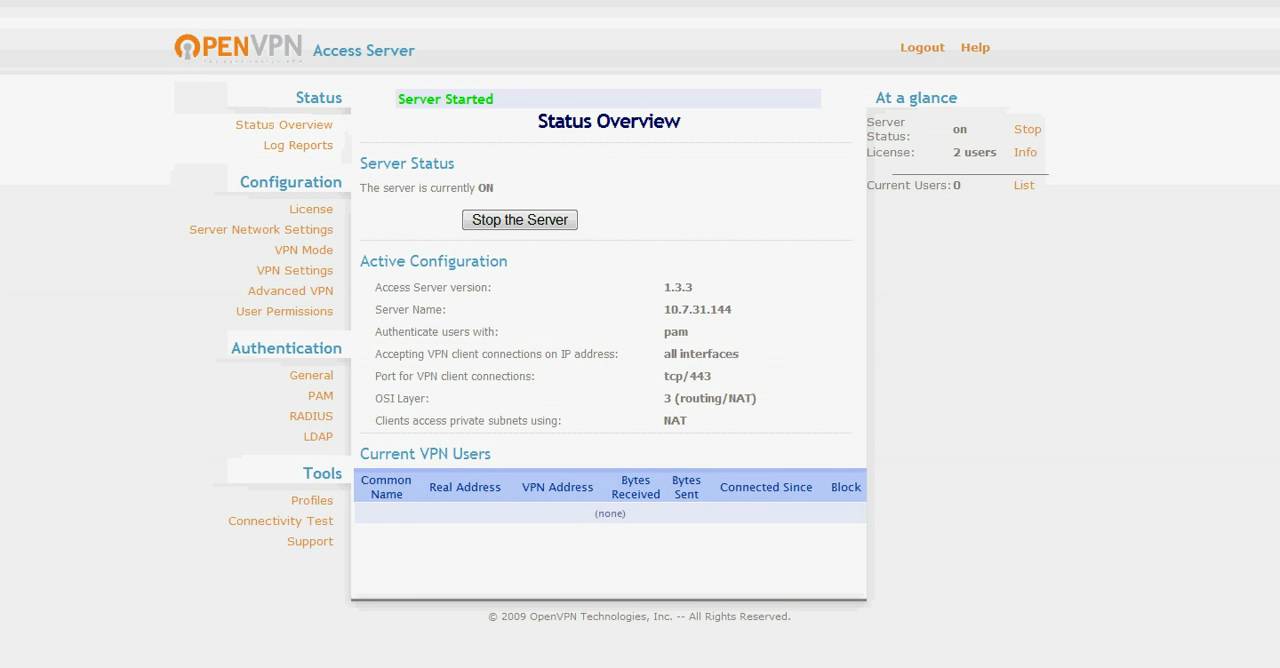Open LDAP authentication page
The image size is (1280, 668).
318,436
